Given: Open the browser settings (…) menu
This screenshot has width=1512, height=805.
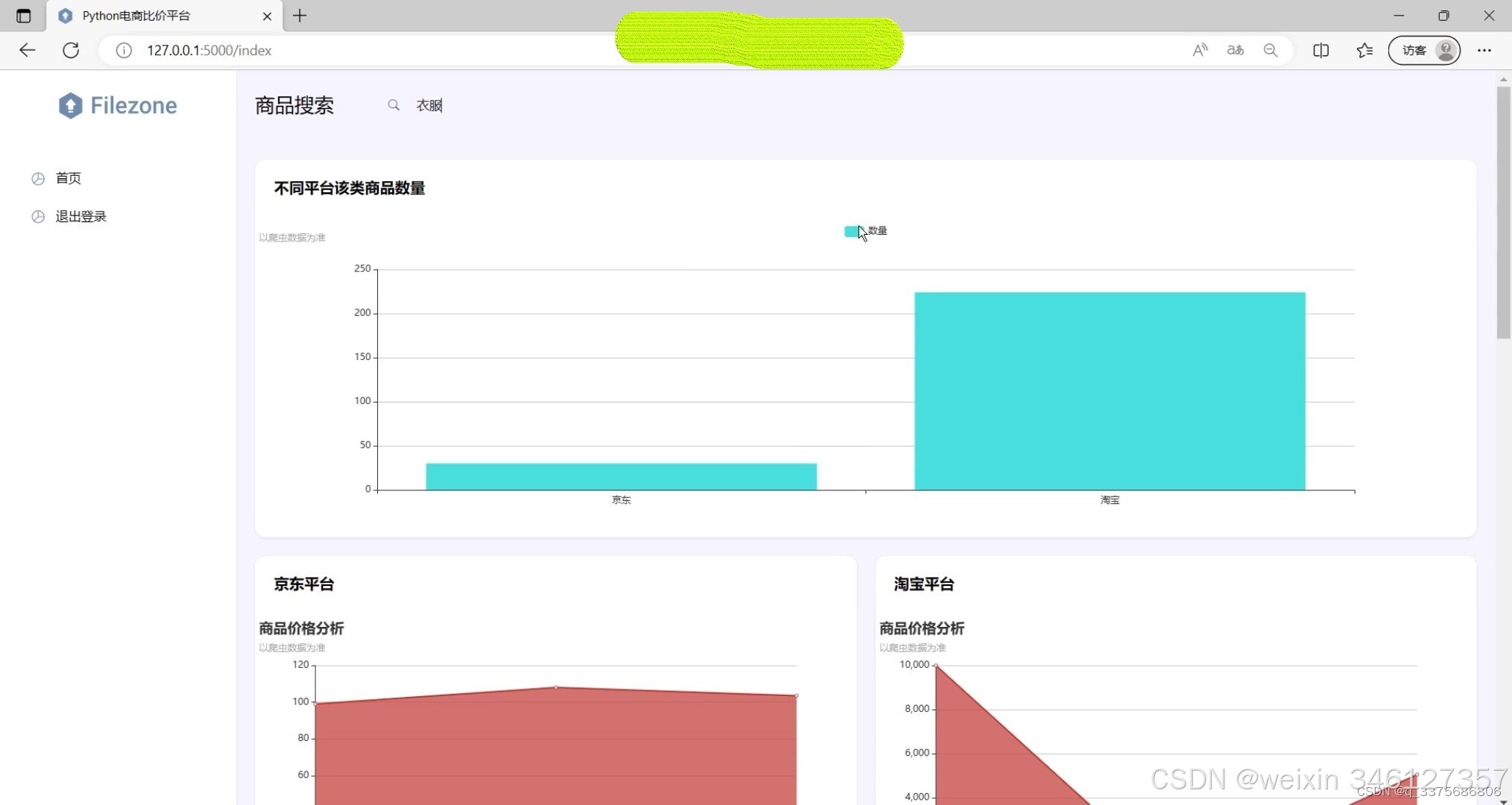Looking at the screenshot, I should (x=1484, y=50).
